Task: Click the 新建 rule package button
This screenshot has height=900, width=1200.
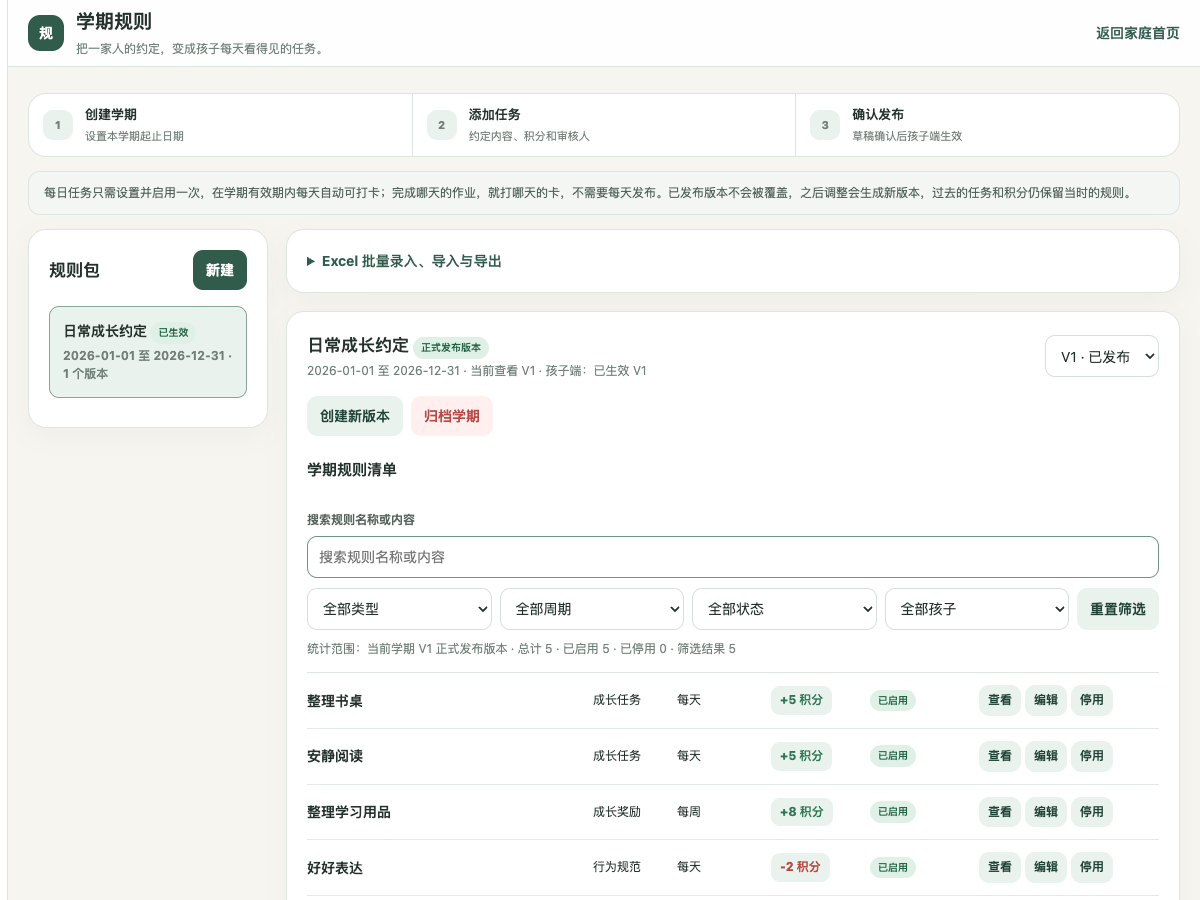Action: (220, 270)
